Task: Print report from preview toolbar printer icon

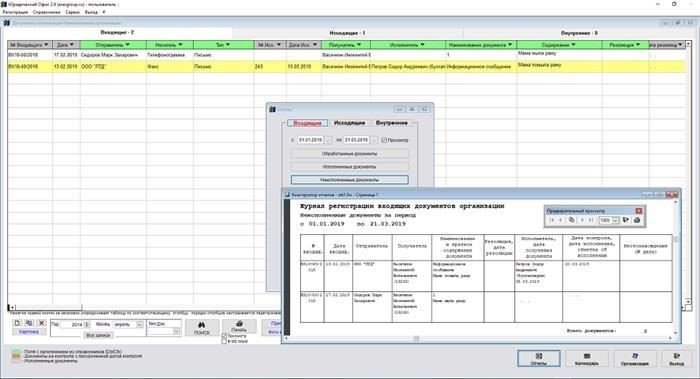Action: pos(637,220)
